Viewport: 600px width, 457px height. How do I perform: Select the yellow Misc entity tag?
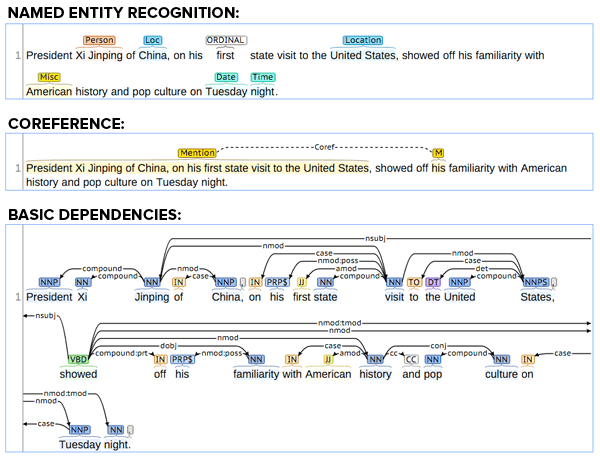point(48,77)
